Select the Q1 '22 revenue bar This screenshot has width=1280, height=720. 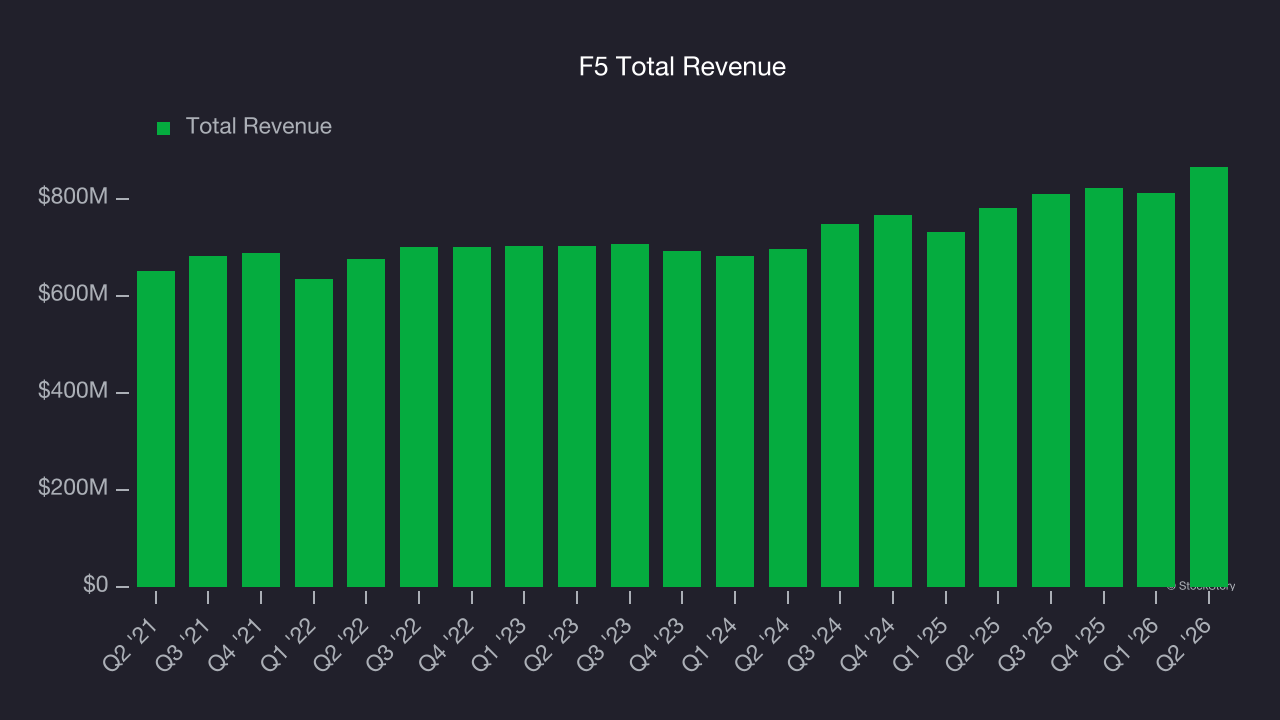coord(314,433)
